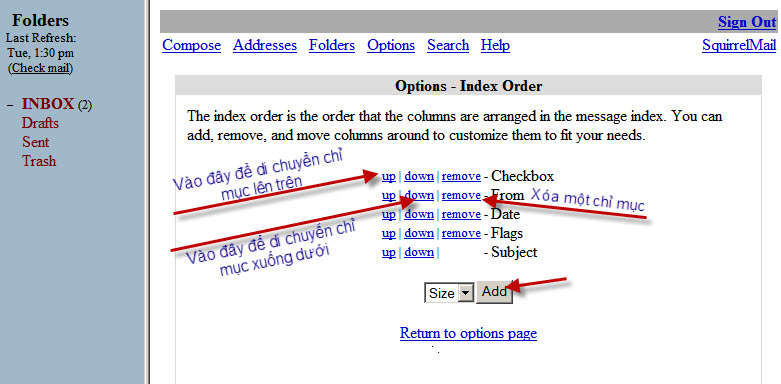Remove the Checkbox column

(x=461, y=176)
